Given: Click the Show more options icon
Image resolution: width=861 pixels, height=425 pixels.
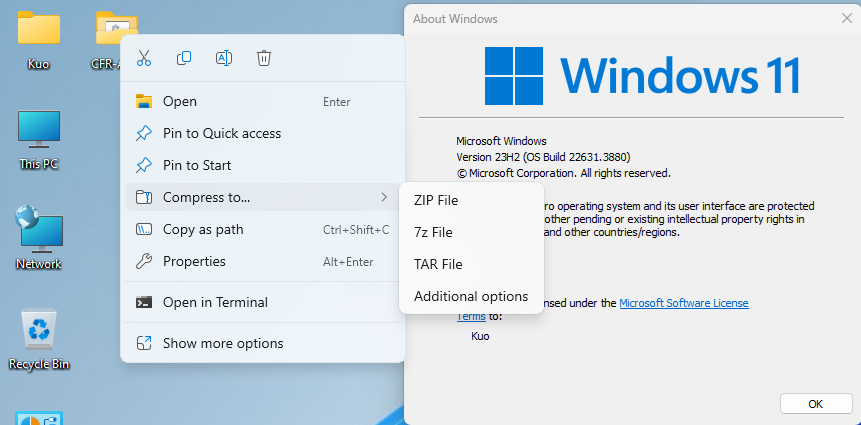Looking at the screenshot, I should coord(144,344).
